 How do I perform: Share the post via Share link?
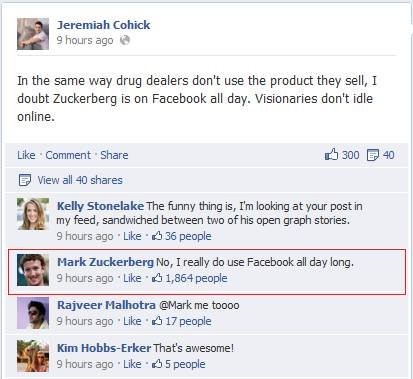114,155
